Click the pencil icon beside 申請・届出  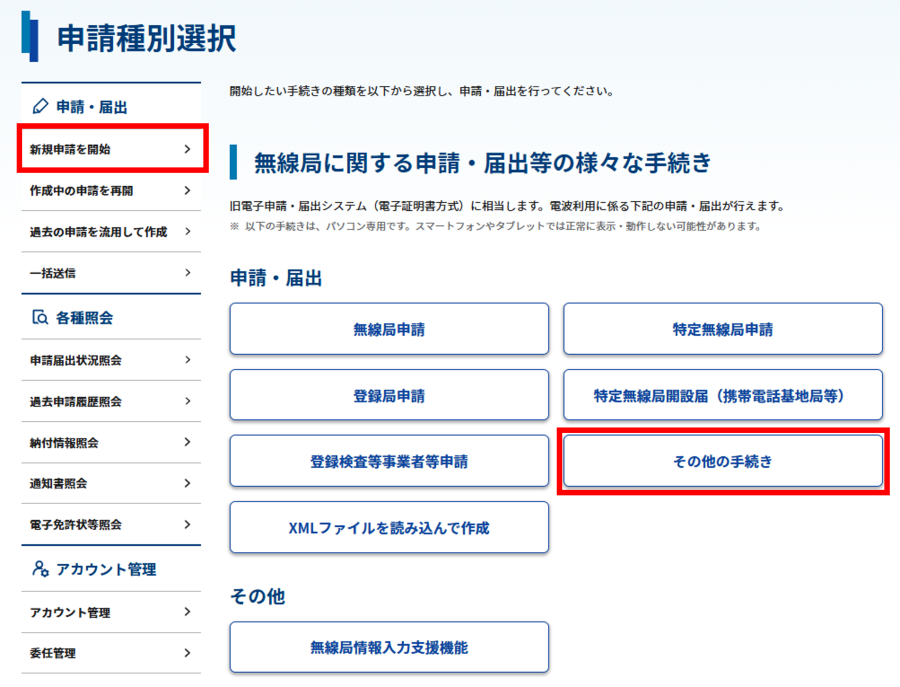click(x=40, y=106)
